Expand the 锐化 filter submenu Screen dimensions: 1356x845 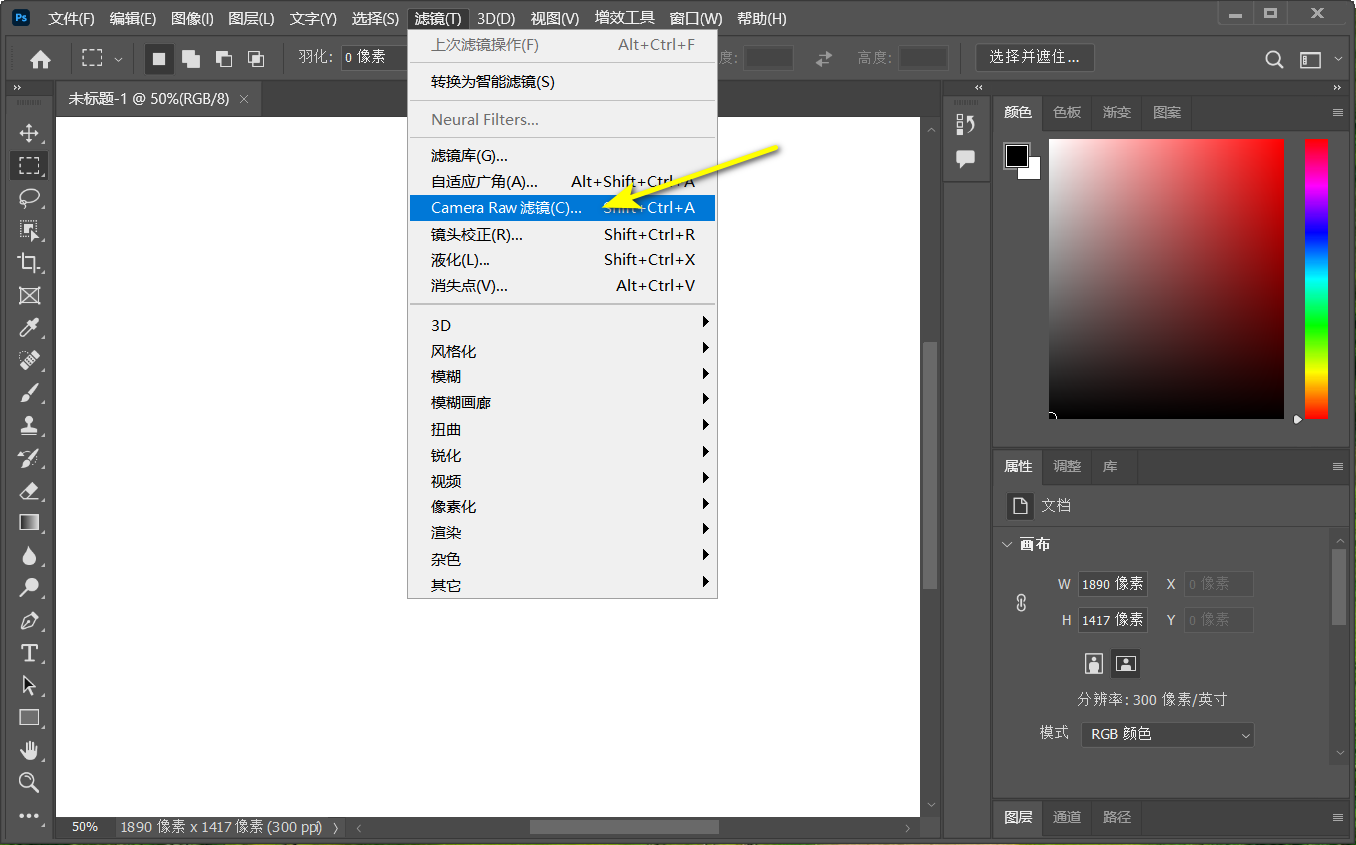coord(562,455)
